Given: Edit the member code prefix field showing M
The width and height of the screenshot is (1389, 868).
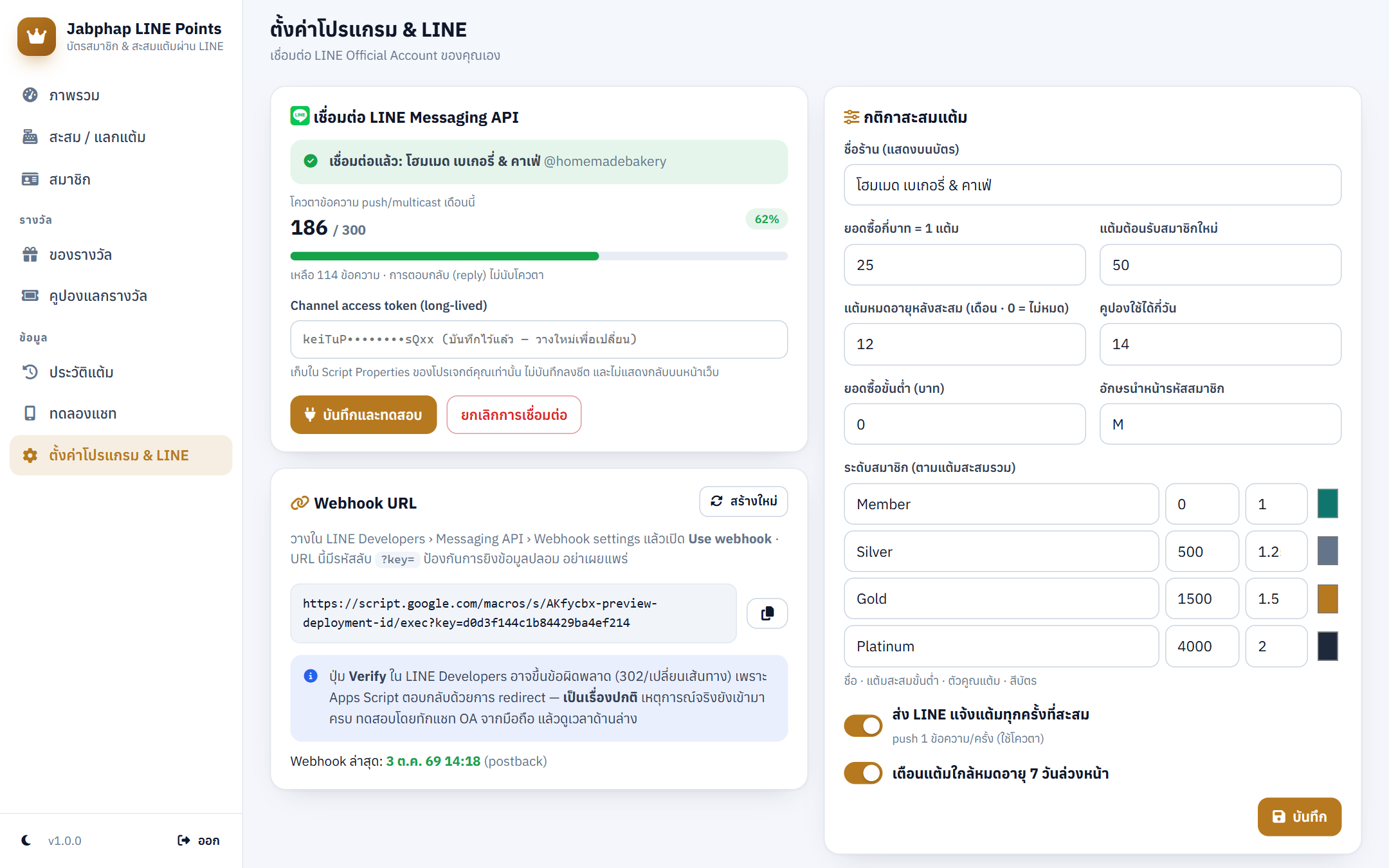Looking at the screenshot, I should click(x=1221, y=424).
